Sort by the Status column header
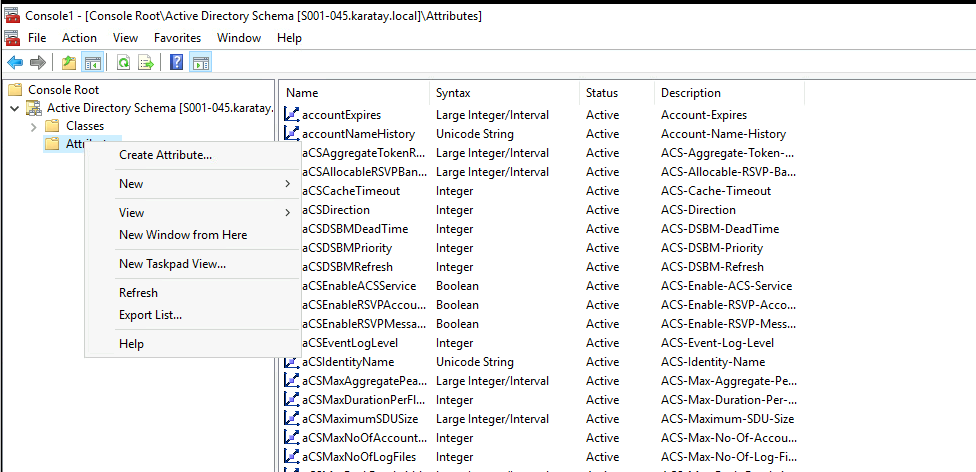 pos(617,93)
